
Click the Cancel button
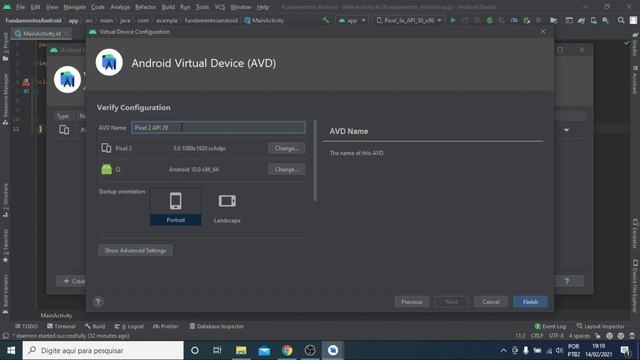click(491, 302)
